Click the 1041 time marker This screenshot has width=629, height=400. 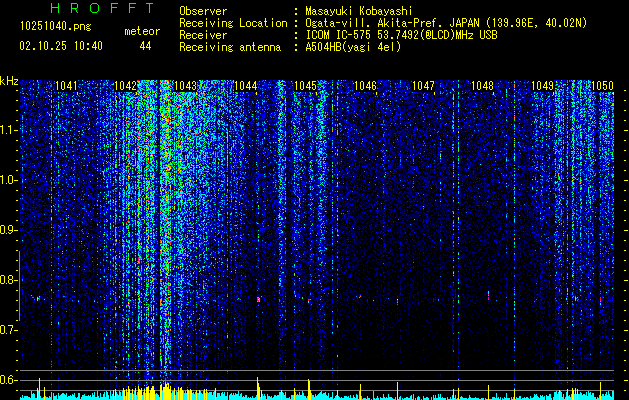(66, 86)
